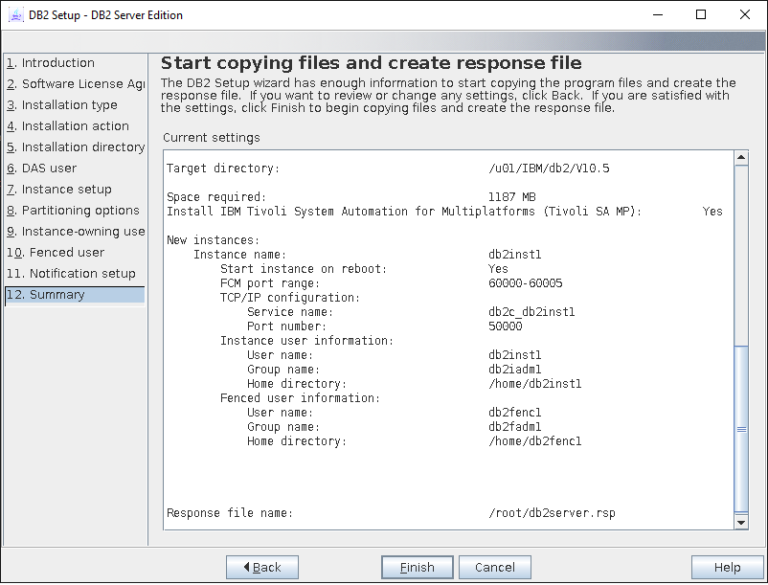This screenshot has width=768, height=585.
Task: Click fenced user name db2fenc1
Action: tap(515, 413)
